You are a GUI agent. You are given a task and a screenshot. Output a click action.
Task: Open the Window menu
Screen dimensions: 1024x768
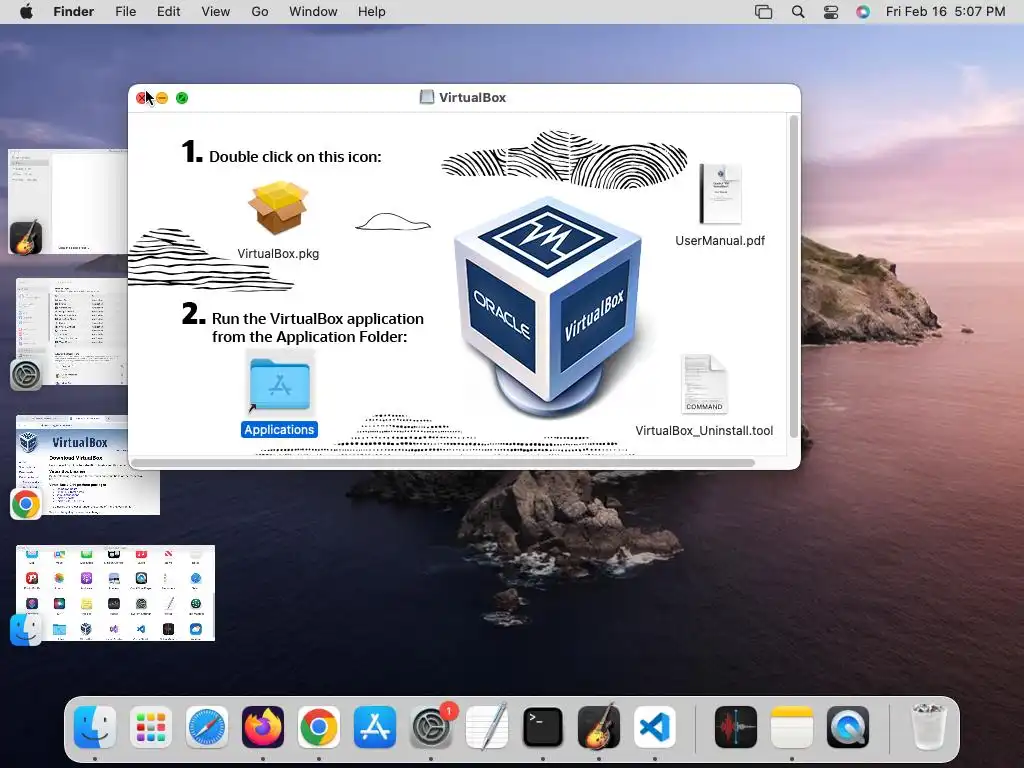313,12
